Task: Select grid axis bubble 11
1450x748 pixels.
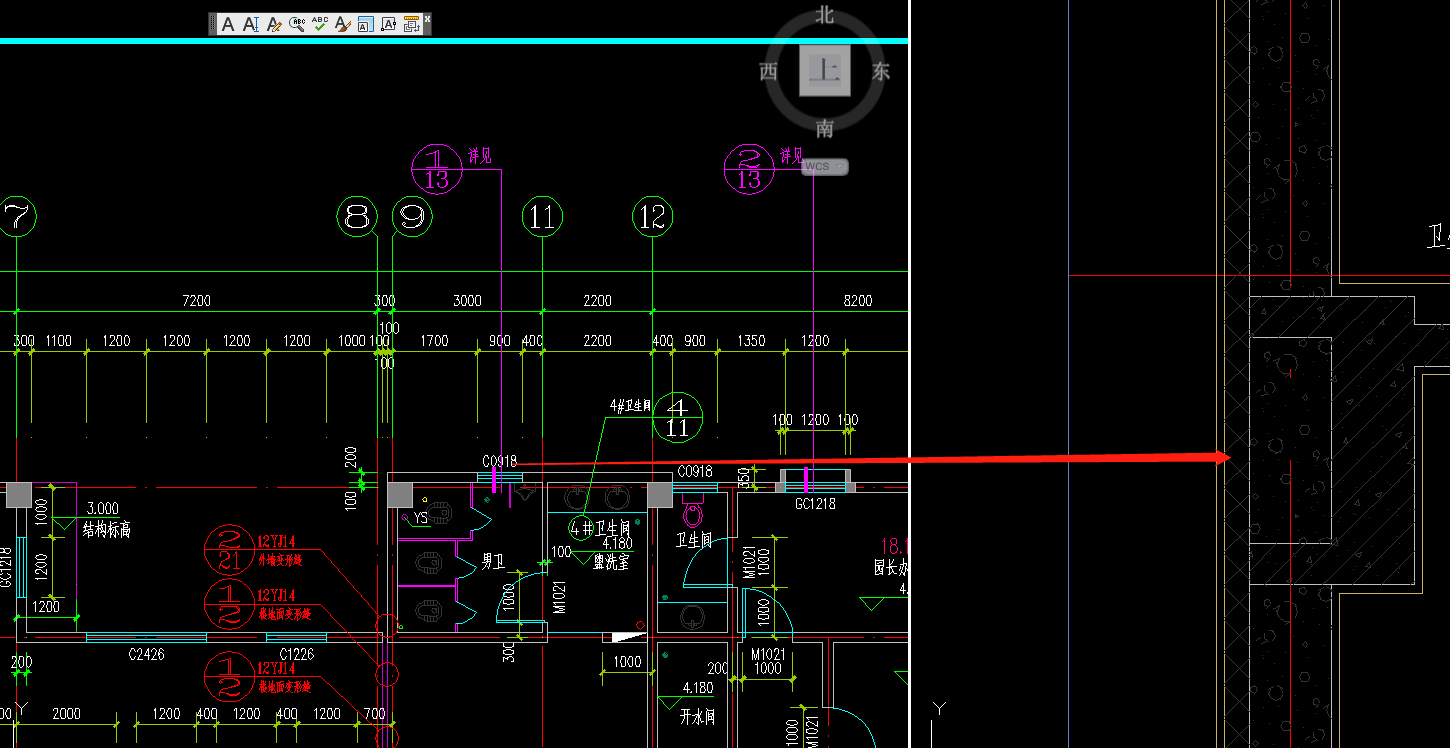Action: [542, 216]
